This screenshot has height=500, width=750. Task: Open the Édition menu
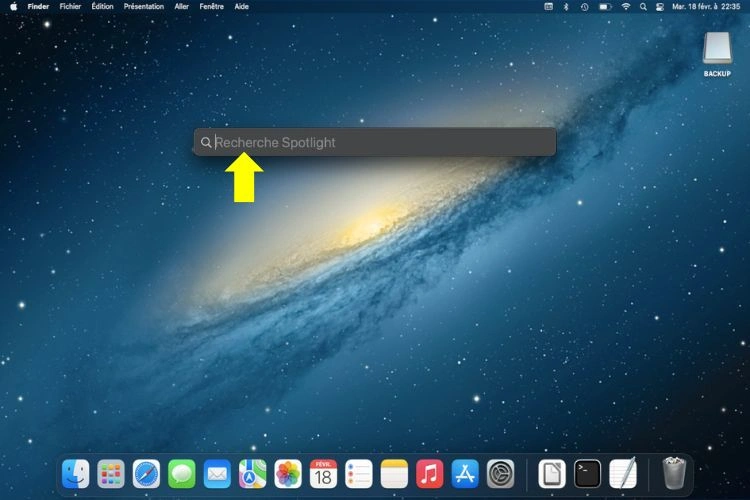(102, 7)
